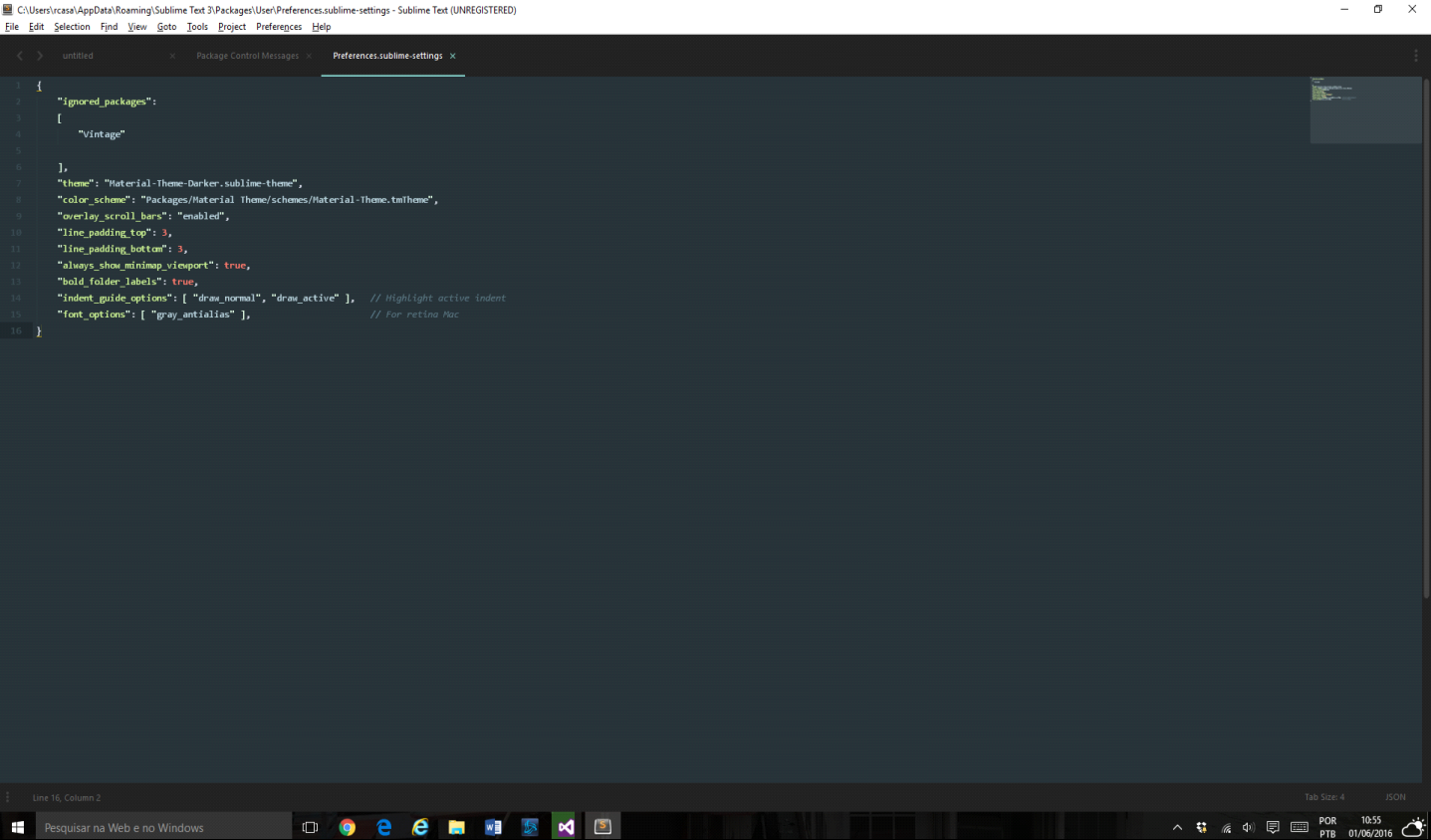Click the "theme" key on line 7
1431x840 pixels.
pos(76,183)
